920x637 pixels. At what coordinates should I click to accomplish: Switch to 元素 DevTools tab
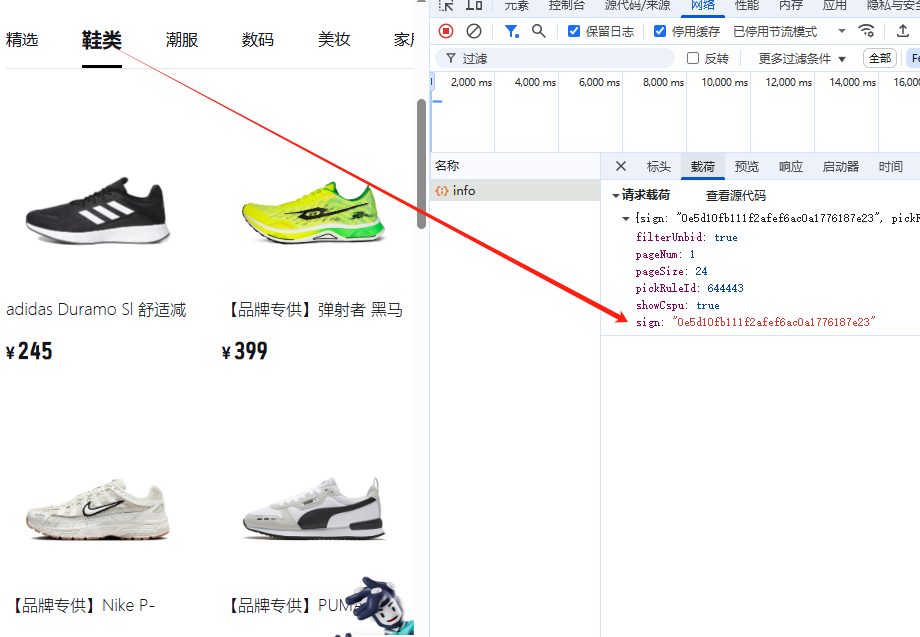pos(517,5)
